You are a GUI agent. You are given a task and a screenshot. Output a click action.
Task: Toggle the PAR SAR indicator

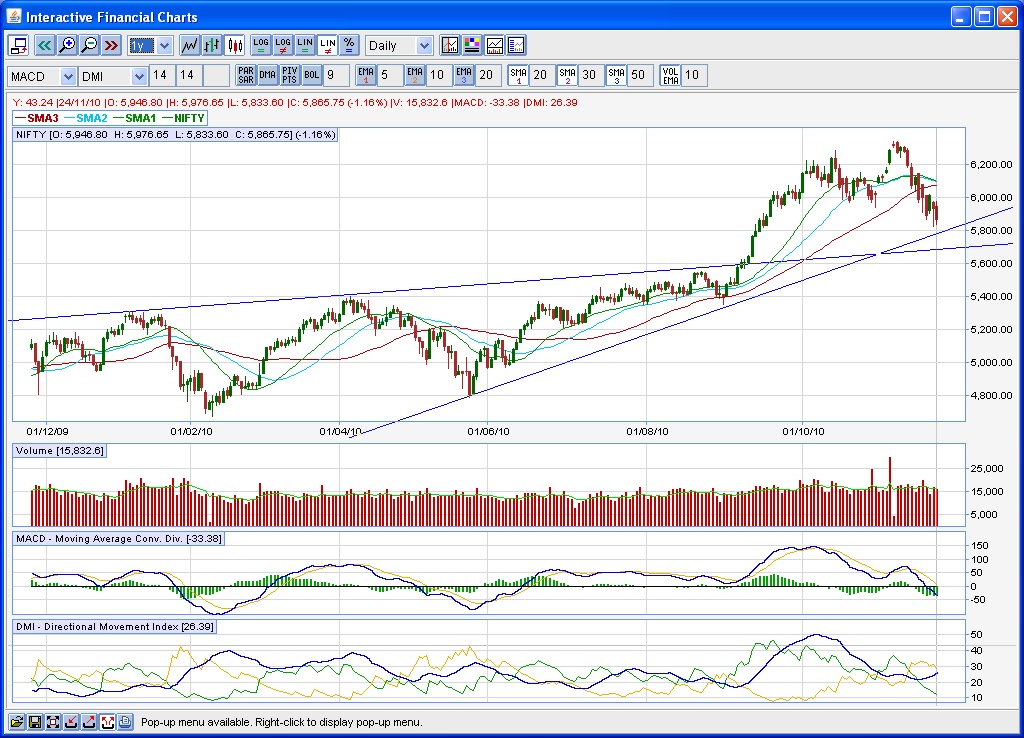click(x=246, y=75)
